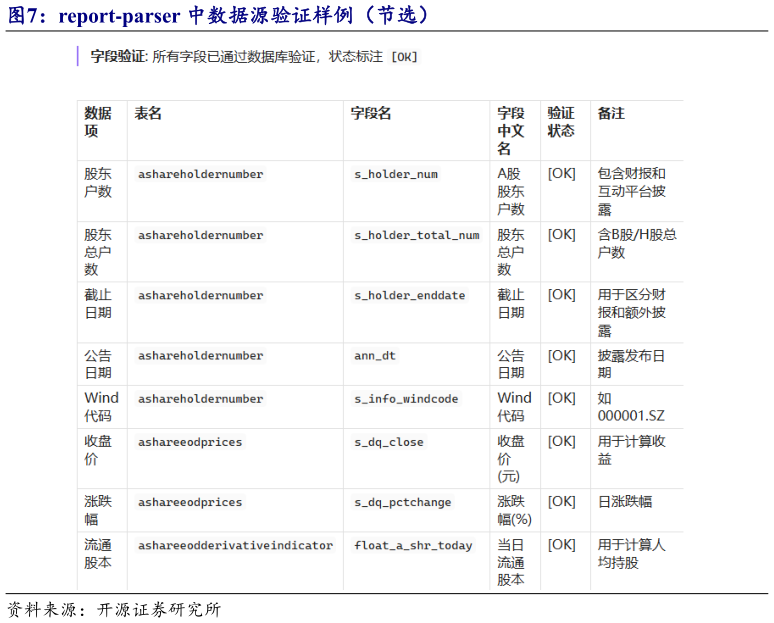
Task: Click the [OK] status in the ann_dt row
Action: click(x=561, y=355)
